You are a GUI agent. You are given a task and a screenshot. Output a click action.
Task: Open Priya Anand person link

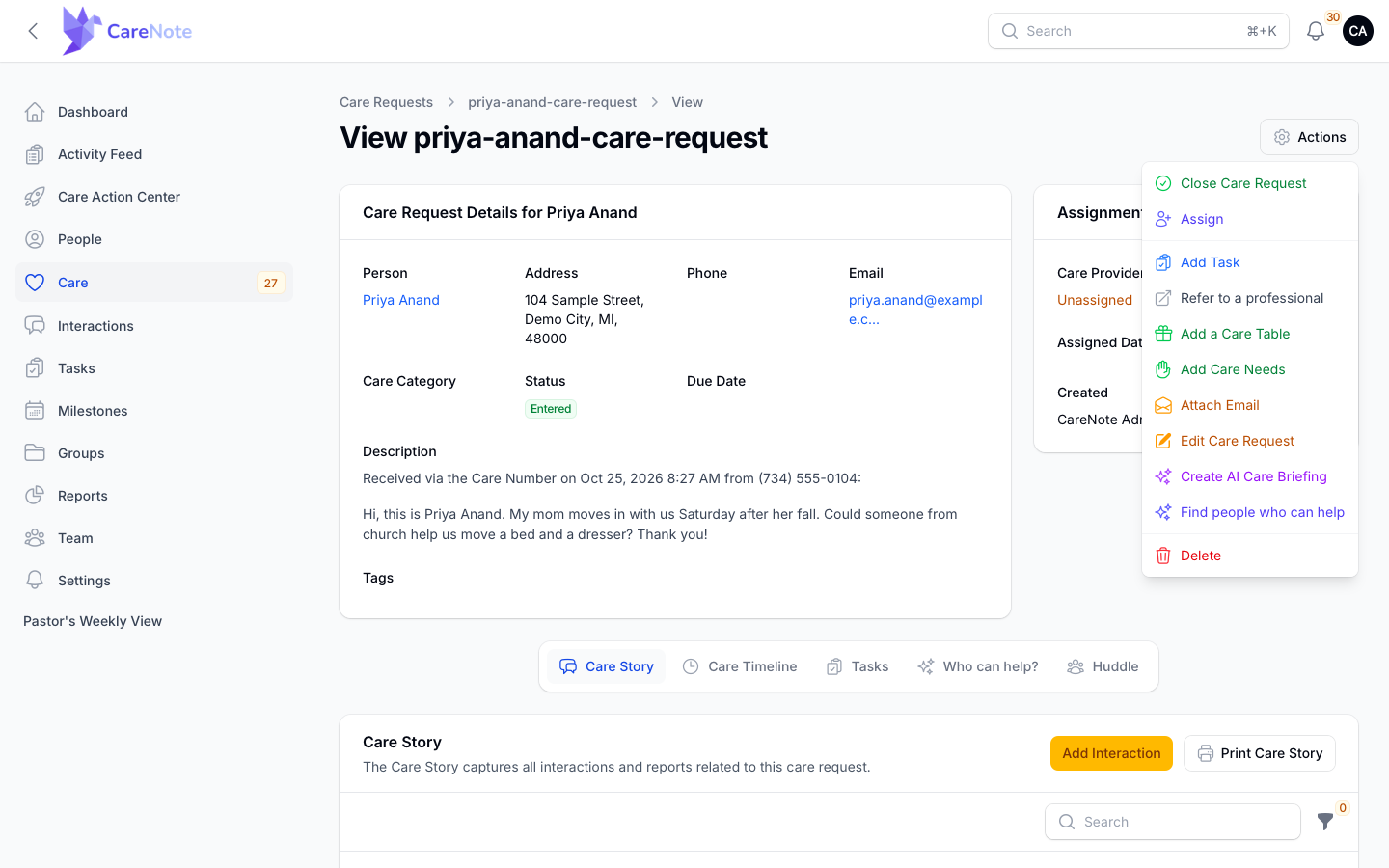coord(401,300)
